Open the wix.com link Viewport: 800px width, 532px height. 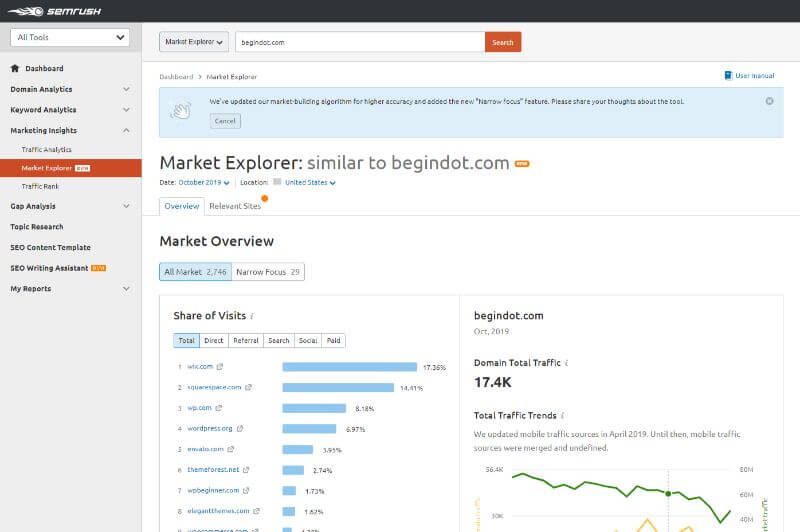[200, 367]
